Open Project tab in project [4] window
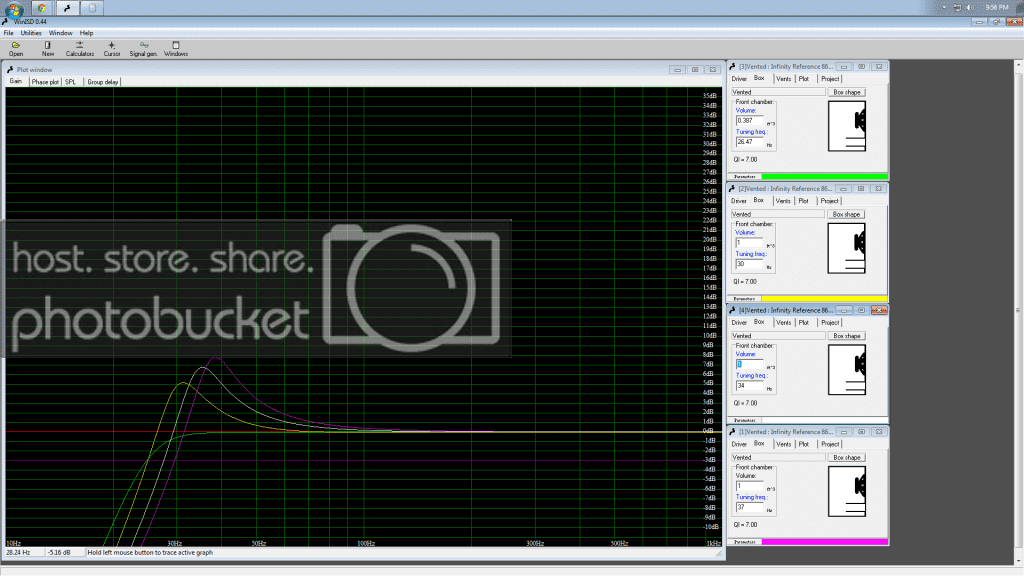The image size is (1024, 576). [x=830, y=323]
